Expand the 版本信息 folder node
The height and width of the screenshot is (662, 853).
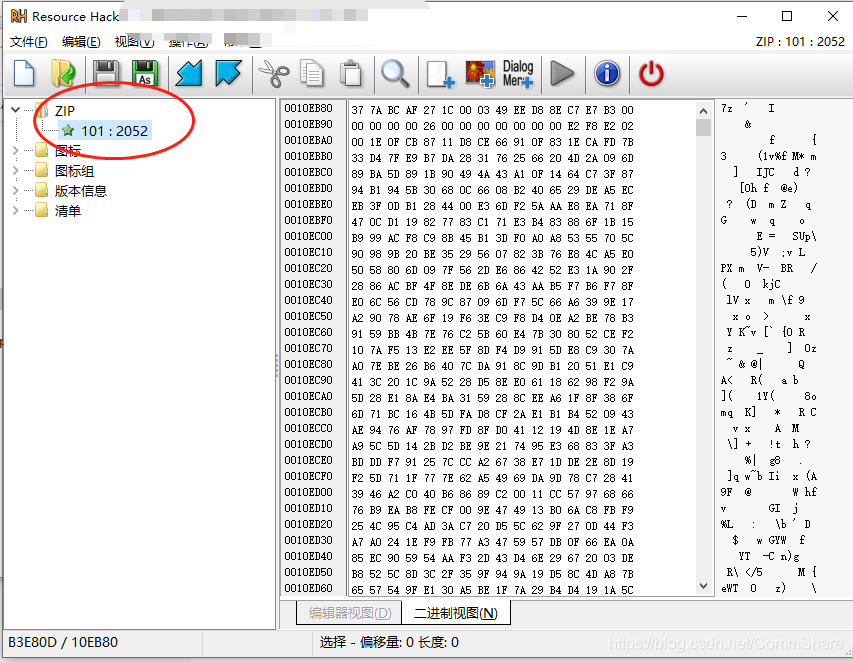pyautogui.click(x=16, y=190)
